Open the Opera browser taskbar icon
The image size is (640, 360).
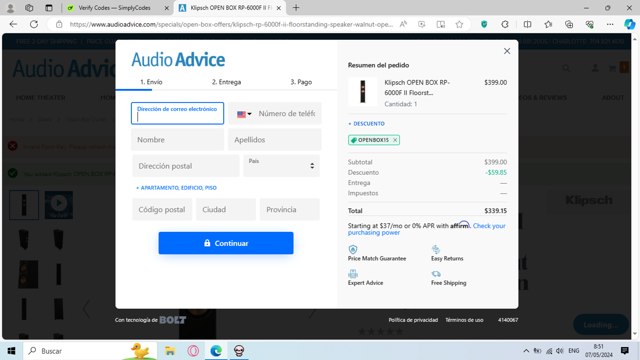click(193, 351)
